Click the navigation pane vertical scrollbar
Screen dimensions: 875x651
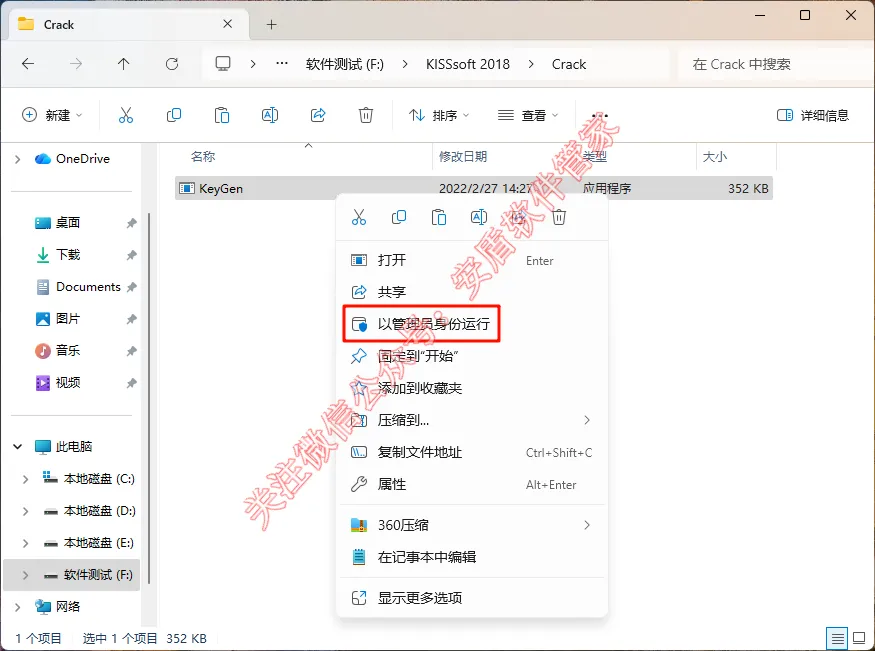148,398
